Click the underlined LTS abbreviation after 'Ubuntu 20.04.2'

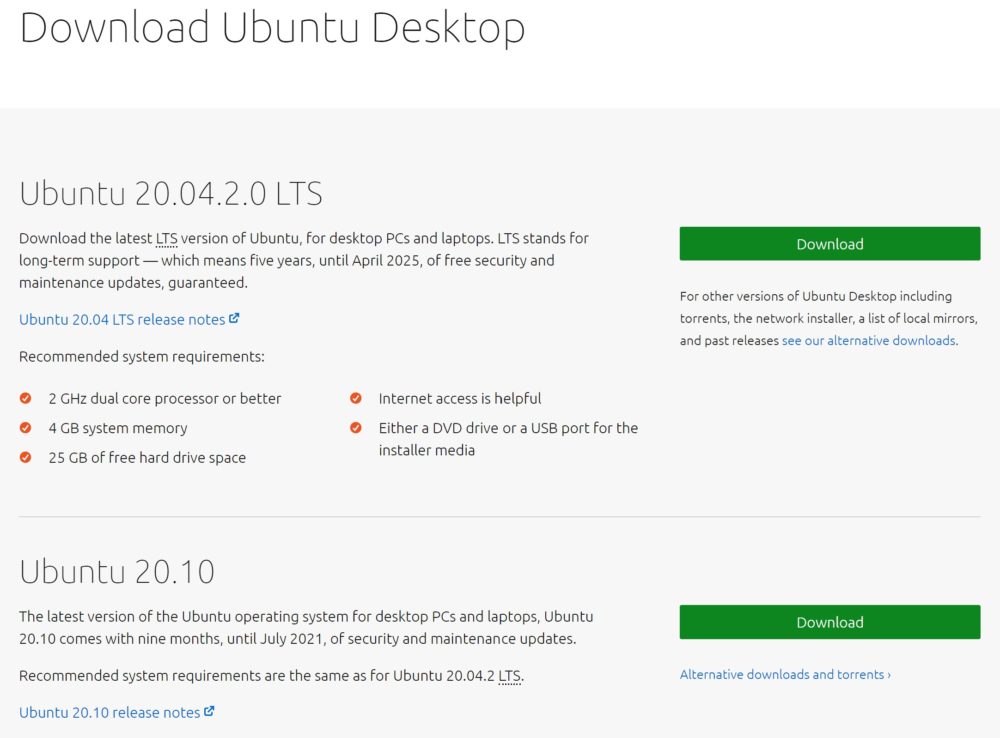tap(510, 675)
